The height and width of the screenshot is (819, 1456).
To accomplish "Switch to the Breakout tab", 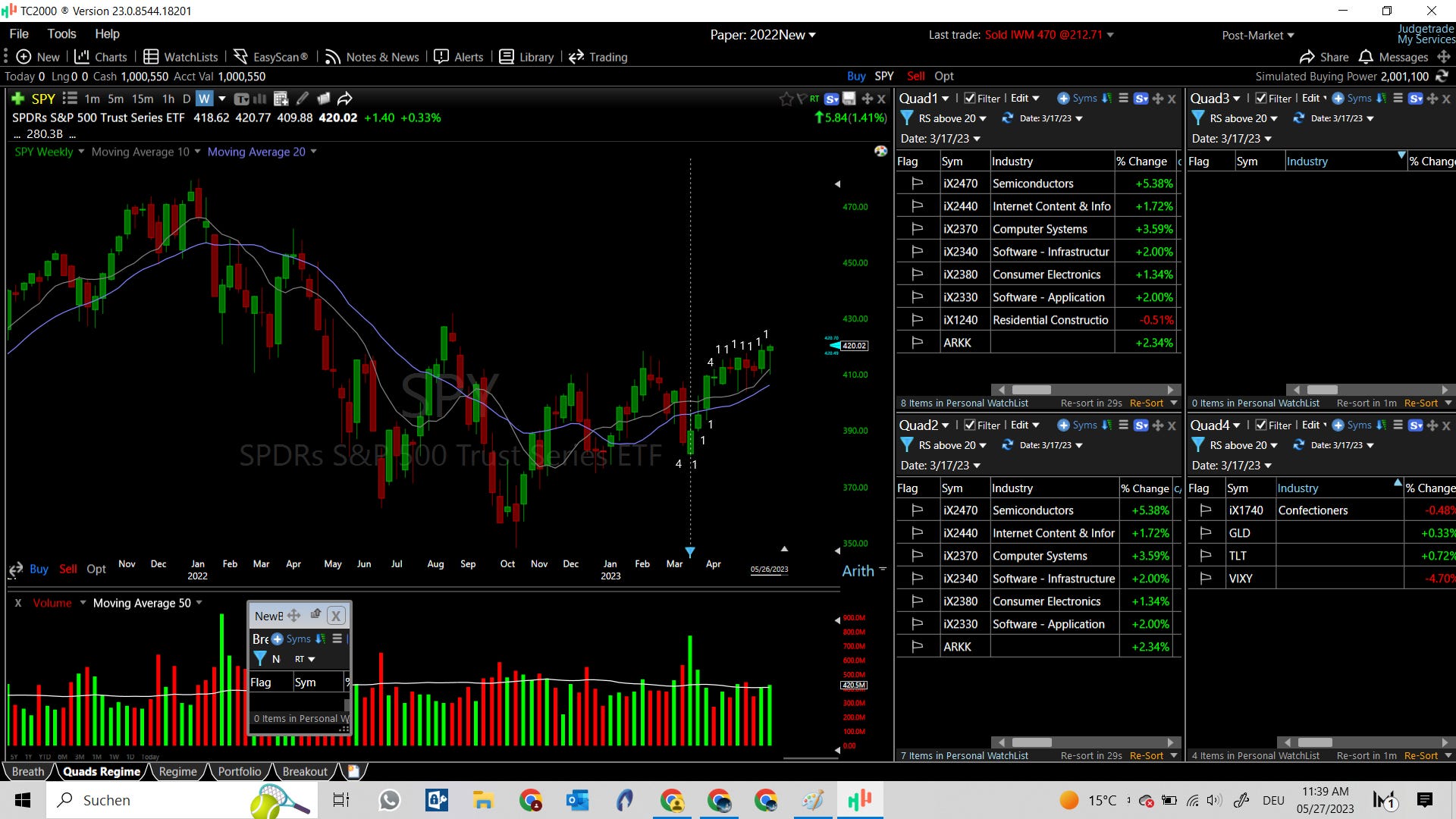I will pyautogui.click(x=304, y=771).
